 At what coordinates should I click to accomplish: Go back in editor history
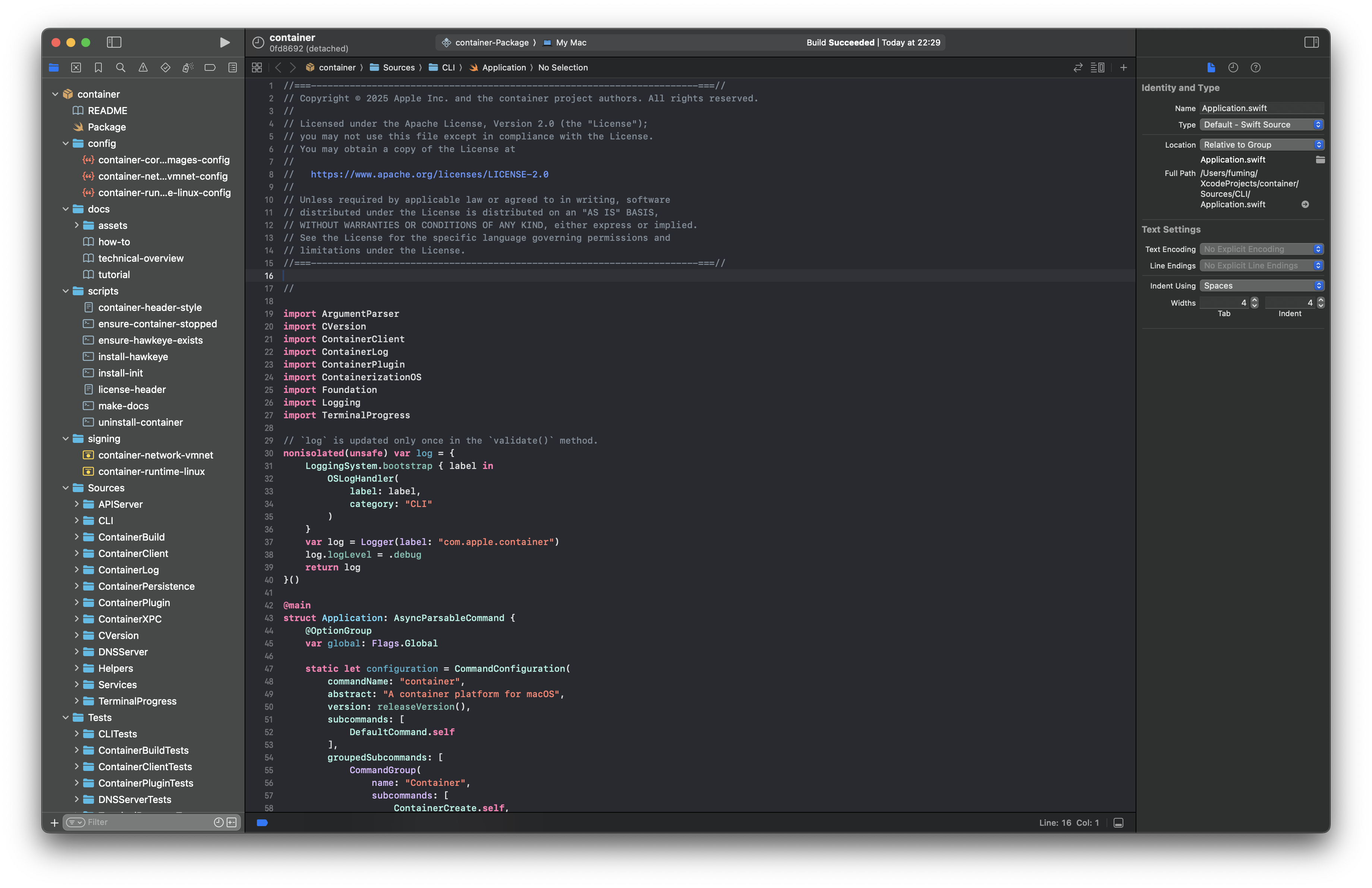pyautogui.click(x=278, y=67)
